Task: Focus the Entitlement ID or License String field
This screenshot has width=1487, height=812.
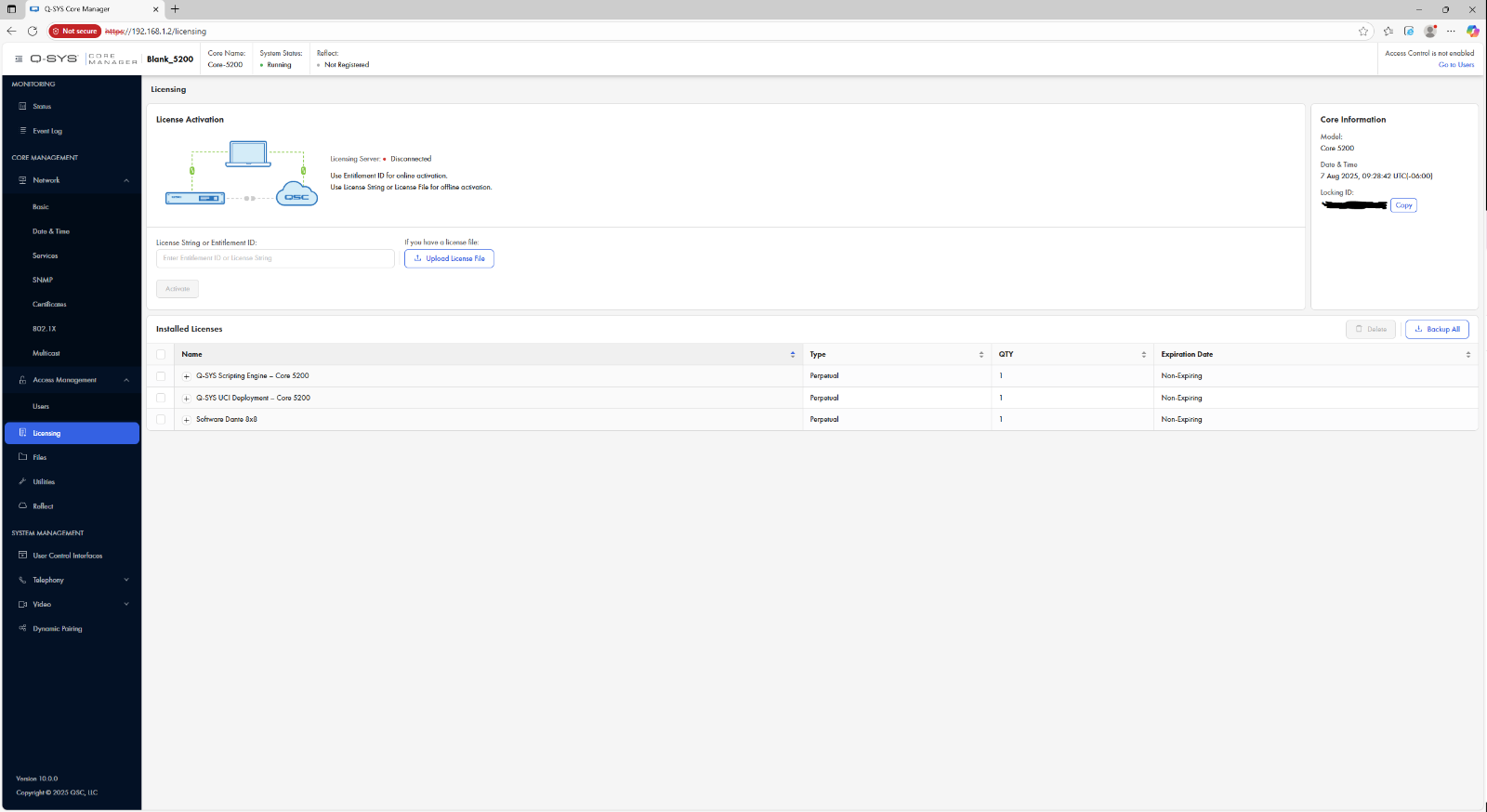Action: point(275,258)
